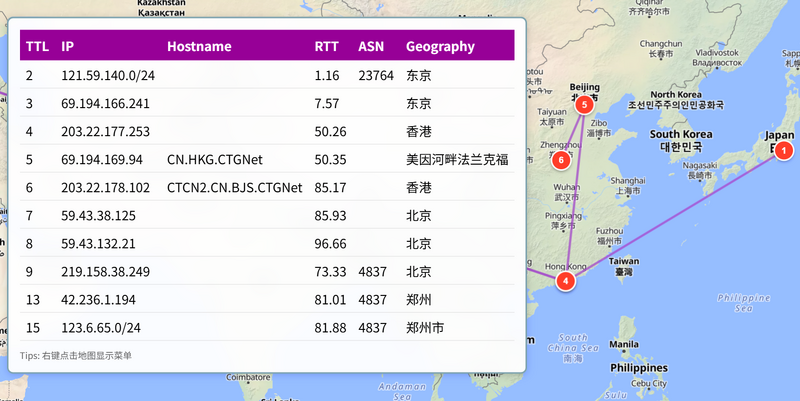Click the IP column header
Screen dimensions: 800x401
pyautogui.click(x=67, y=46)
